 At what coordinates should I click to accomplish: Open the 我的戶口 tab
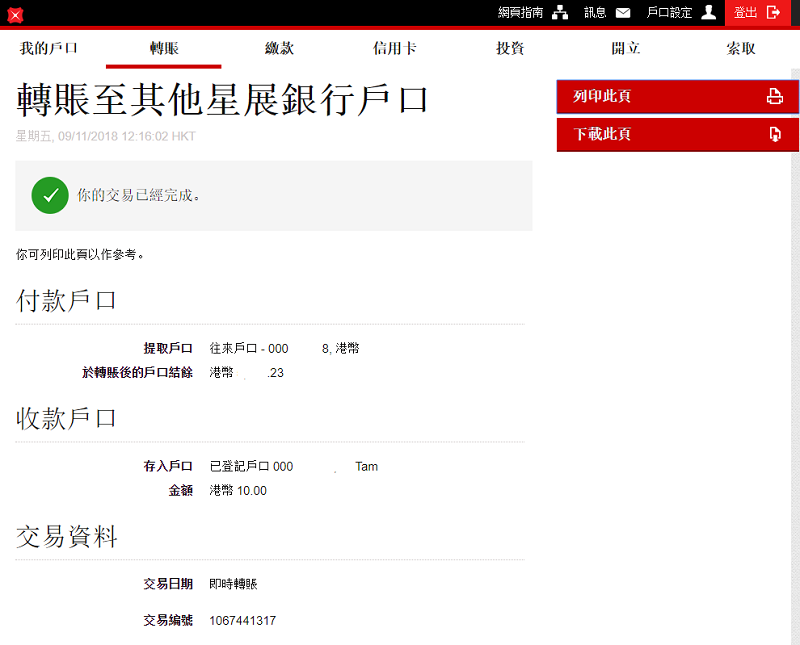[x=48, y=48]
